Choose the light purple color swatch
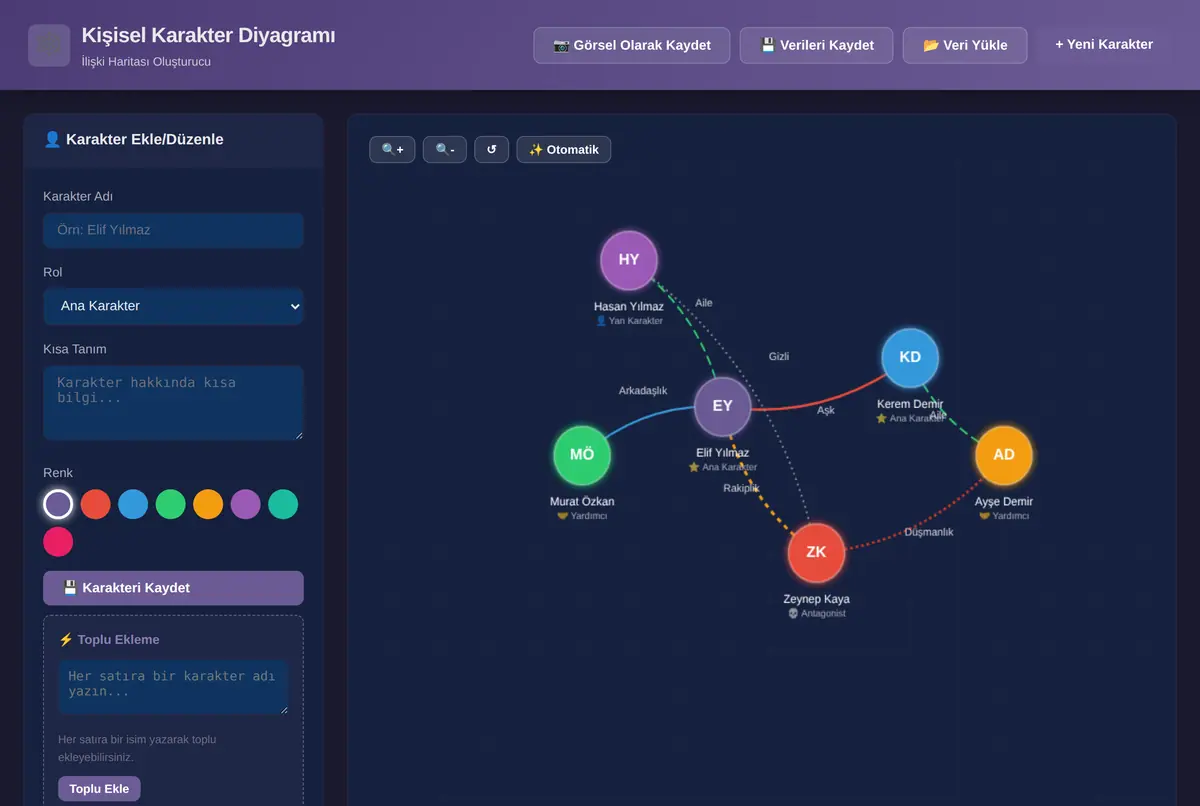The width and height of the screenshot is (1200, 806). pyautogui.click(x=246, y=504)
